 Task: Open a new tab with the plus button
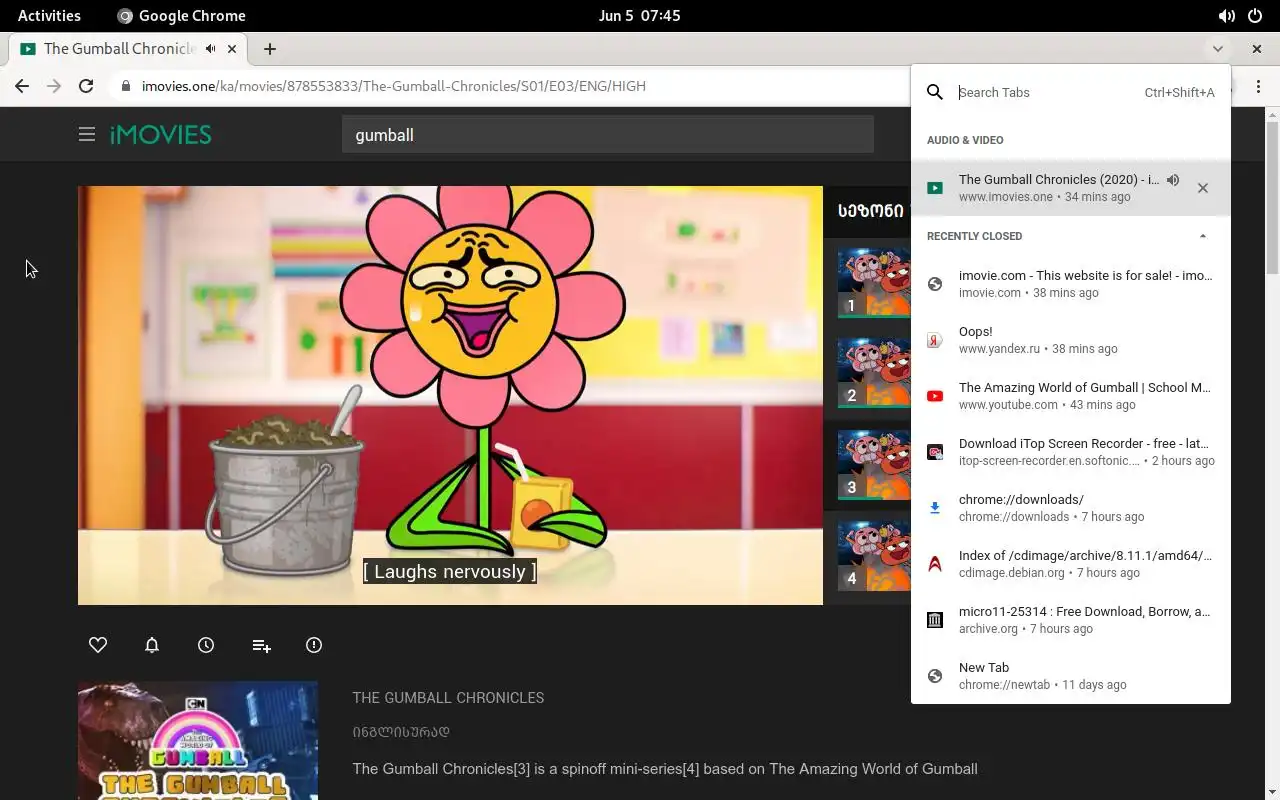point(270,48)
